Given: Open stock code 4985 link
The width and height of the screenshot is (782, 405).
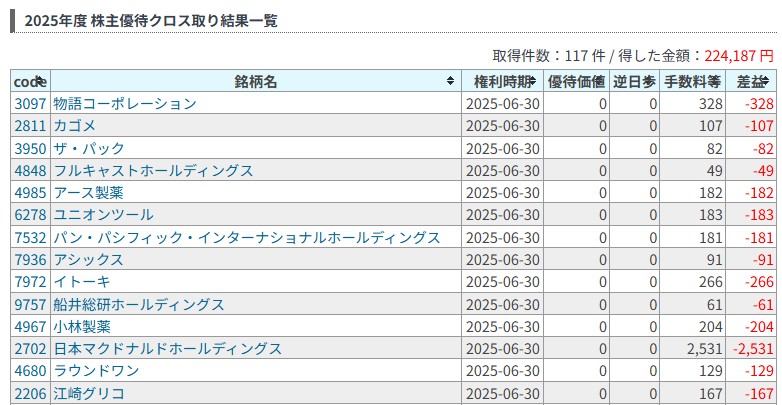Looking at the screenshot, I should pyautogui.click(x=30, y=193).
